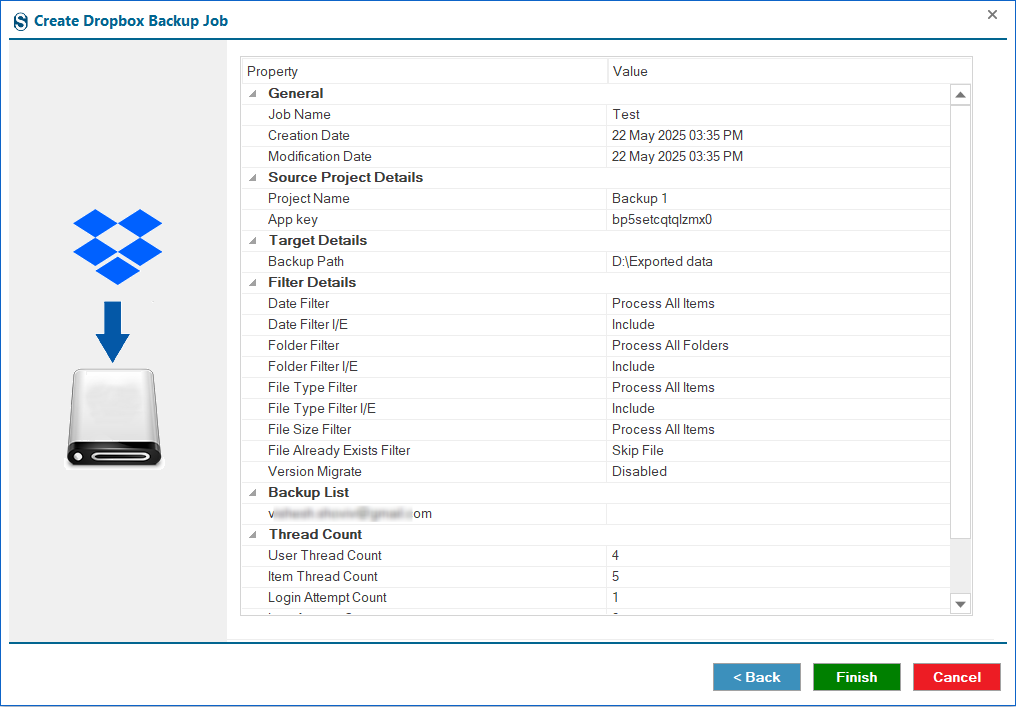Click the < Back button
The width and height of the screenshot is (1016, 707).
click(756, 677)
